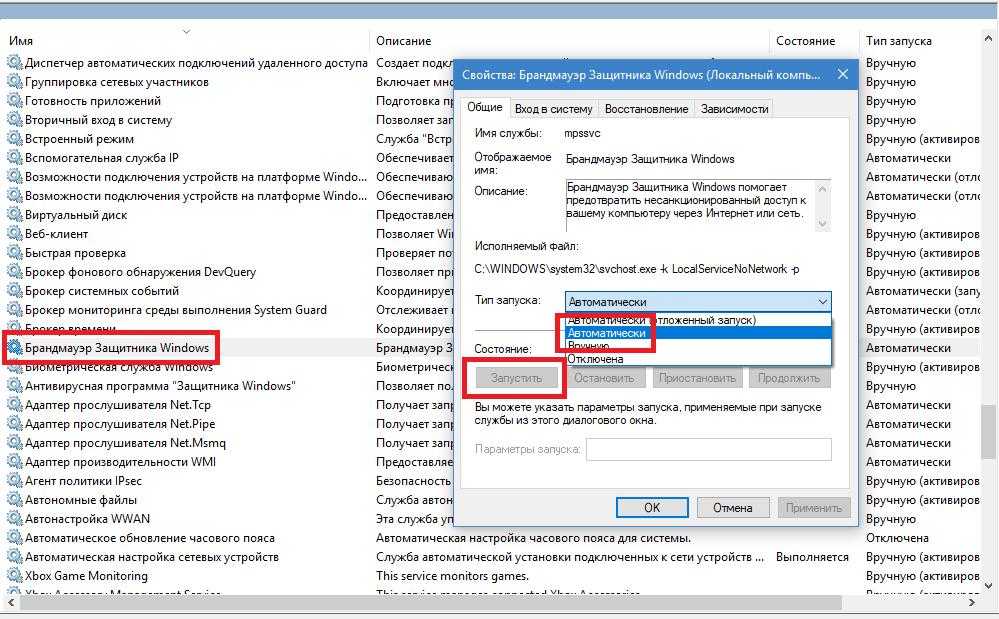Click horizontal scrollbar left arrow
The width and height of the screenshot is (999, 619).
(x=11, y=602)
